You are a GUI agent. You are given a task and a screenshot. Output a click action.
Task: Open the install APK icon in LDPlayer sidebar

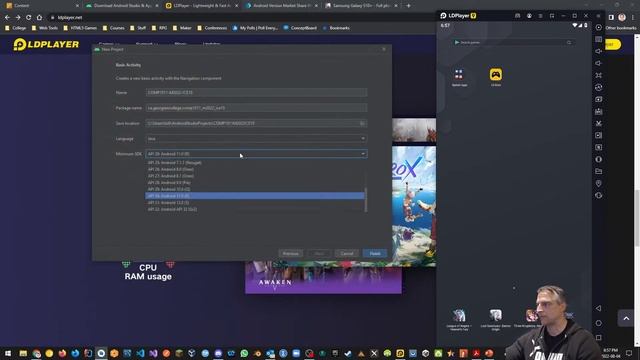(598, 111)
